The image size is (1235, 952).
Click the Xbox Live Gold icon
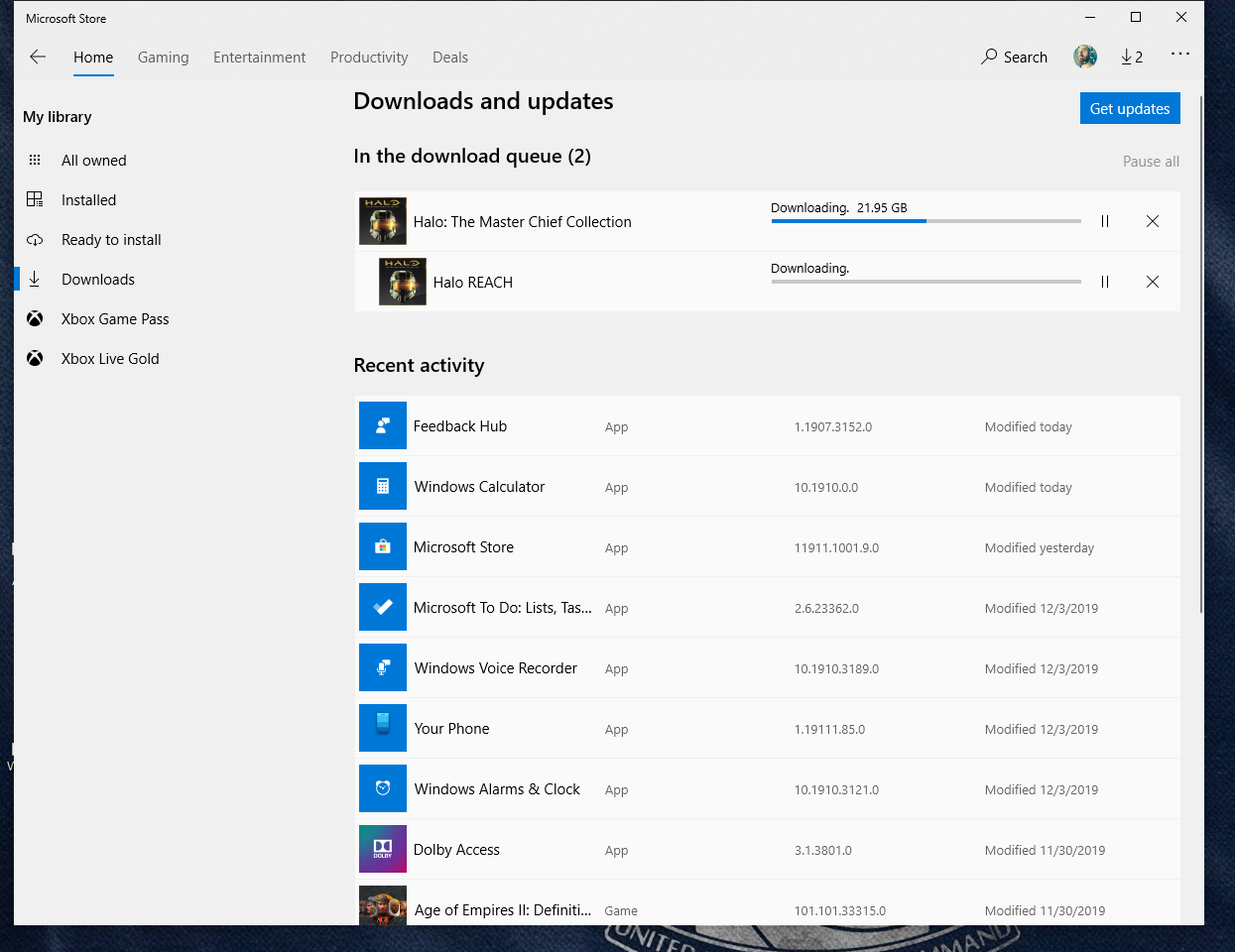[x=35, y=358]
